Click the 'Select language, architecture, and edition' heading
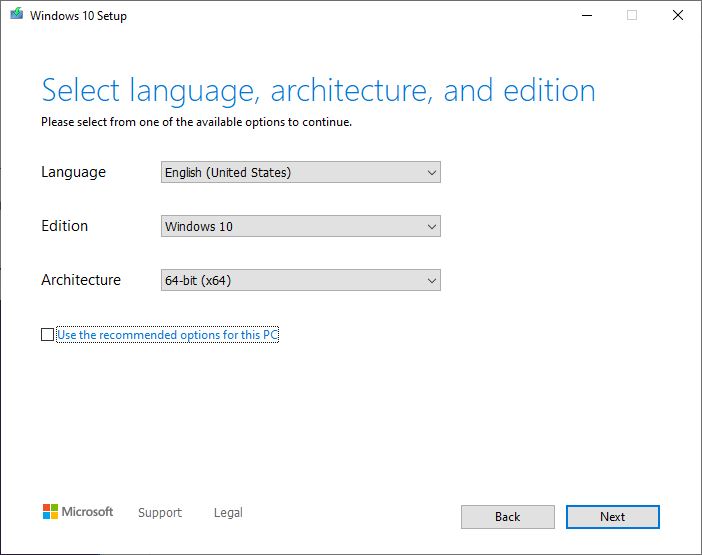 pos(318,91)
